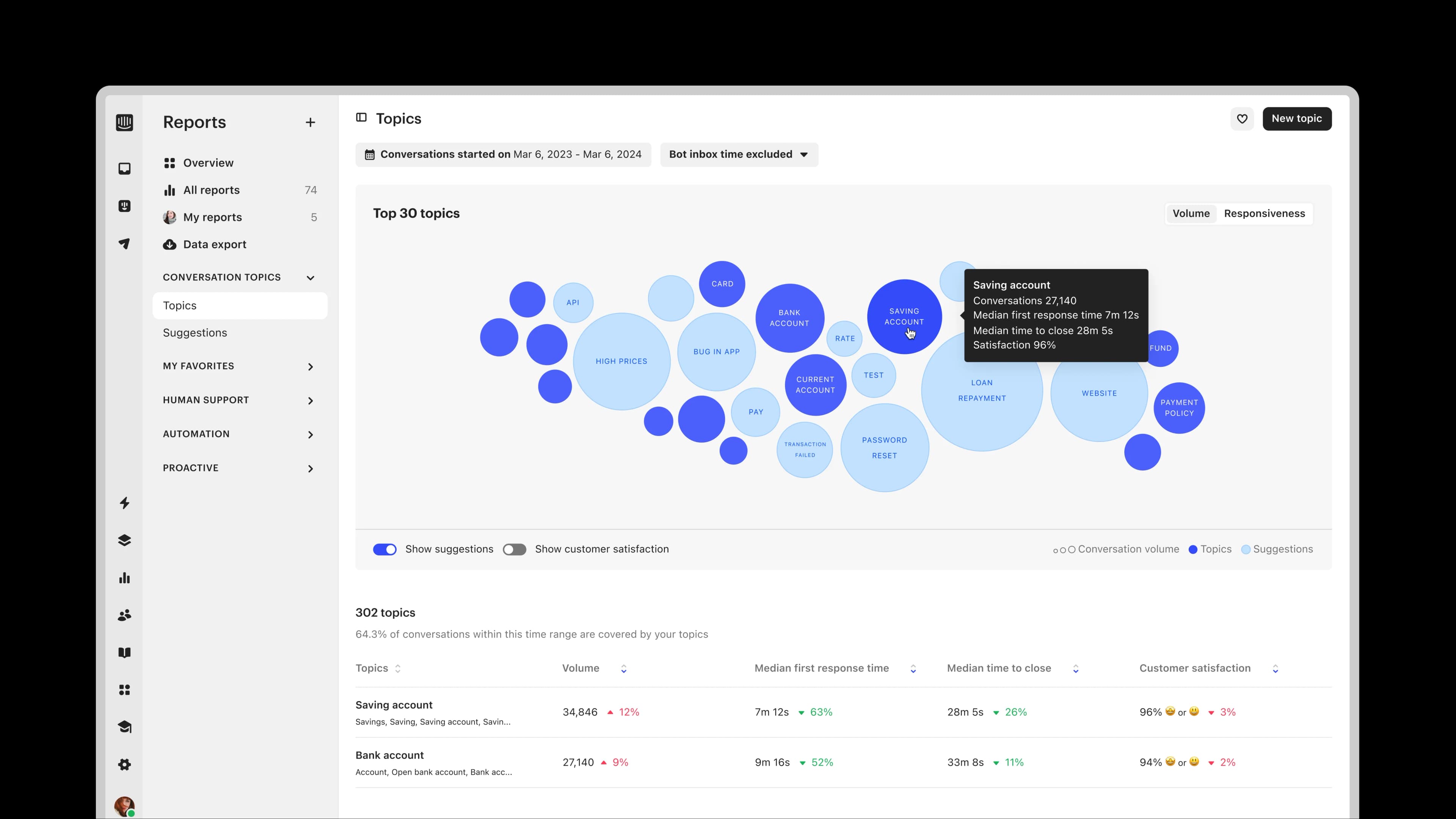Enable Show customer satisfaction
The width and height of the screenshot is (1456, 819).
(515, 549)
